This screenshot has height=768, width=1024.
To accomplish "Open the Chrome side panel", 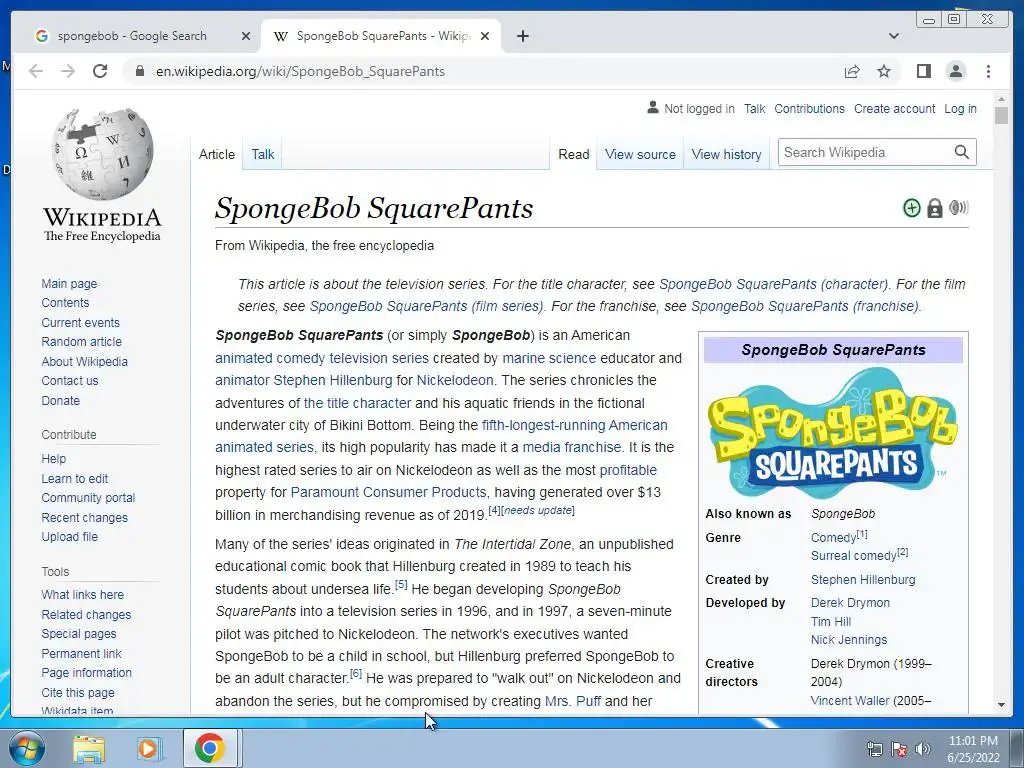I will [x=923, y=71].
